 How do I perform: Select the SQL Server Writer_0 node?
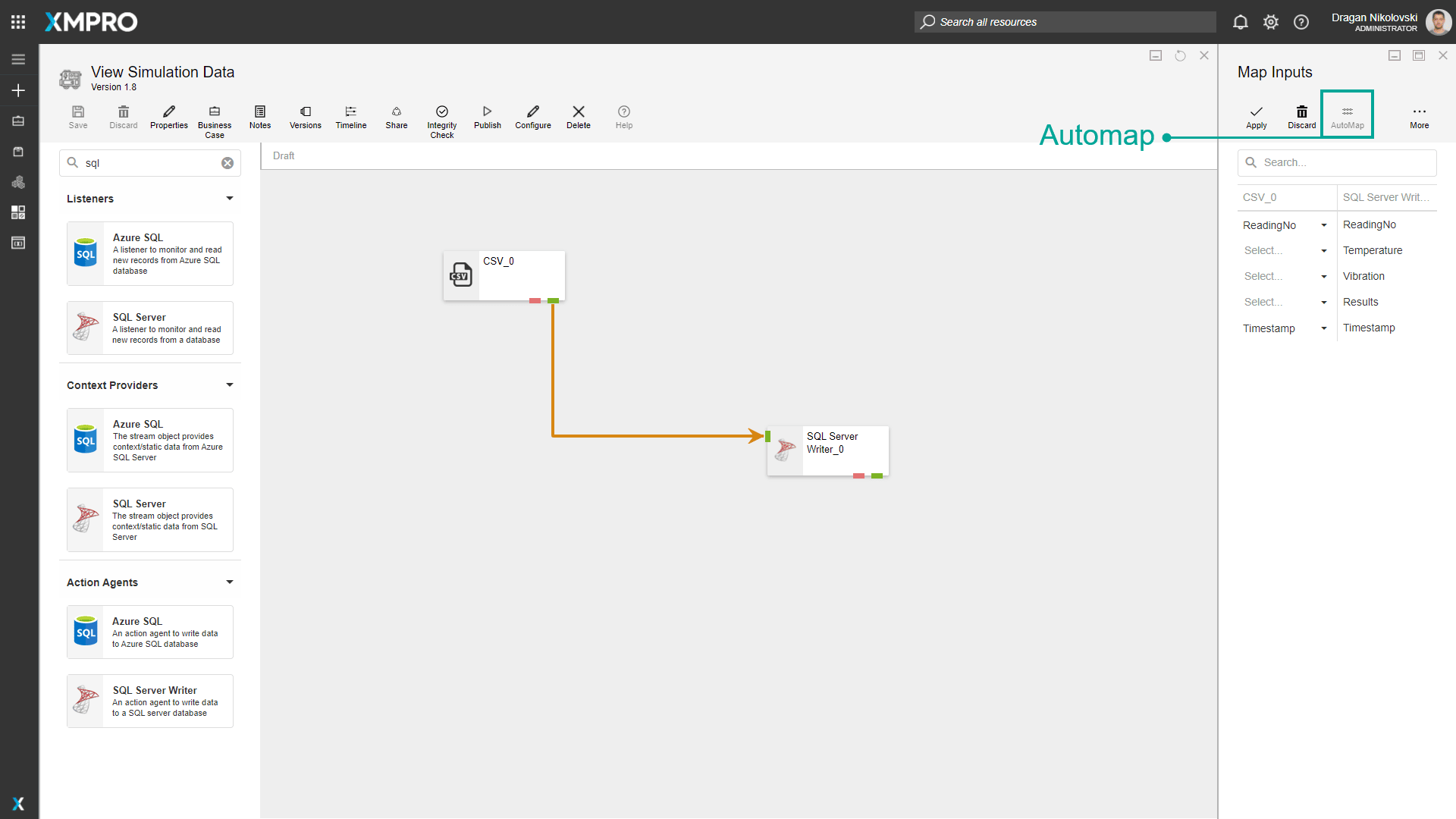[x=828, y=450]
